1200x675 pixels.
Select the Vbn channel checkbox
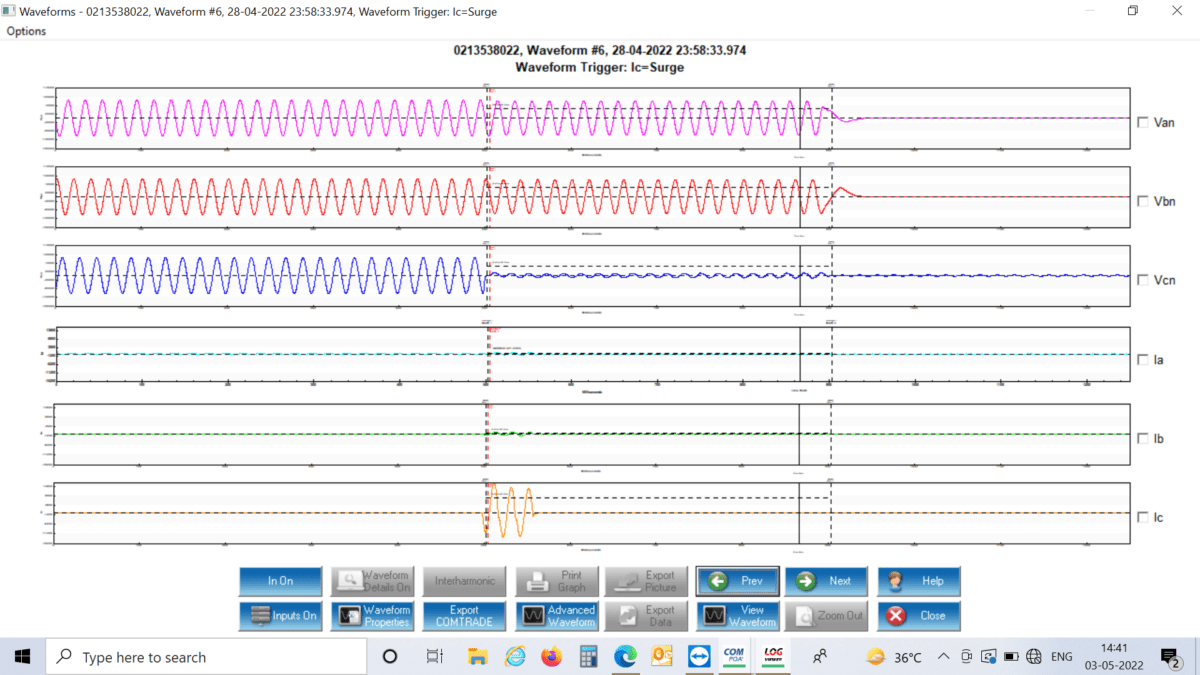(x=1143, y=201)
